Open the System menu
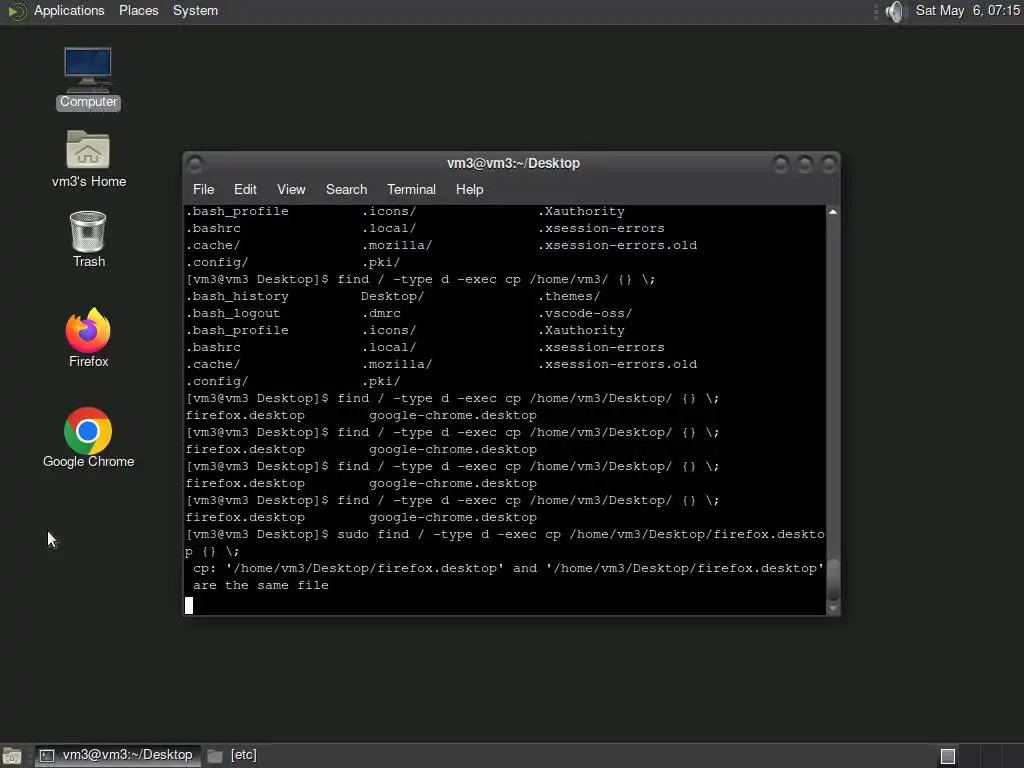 click(195, 11)
